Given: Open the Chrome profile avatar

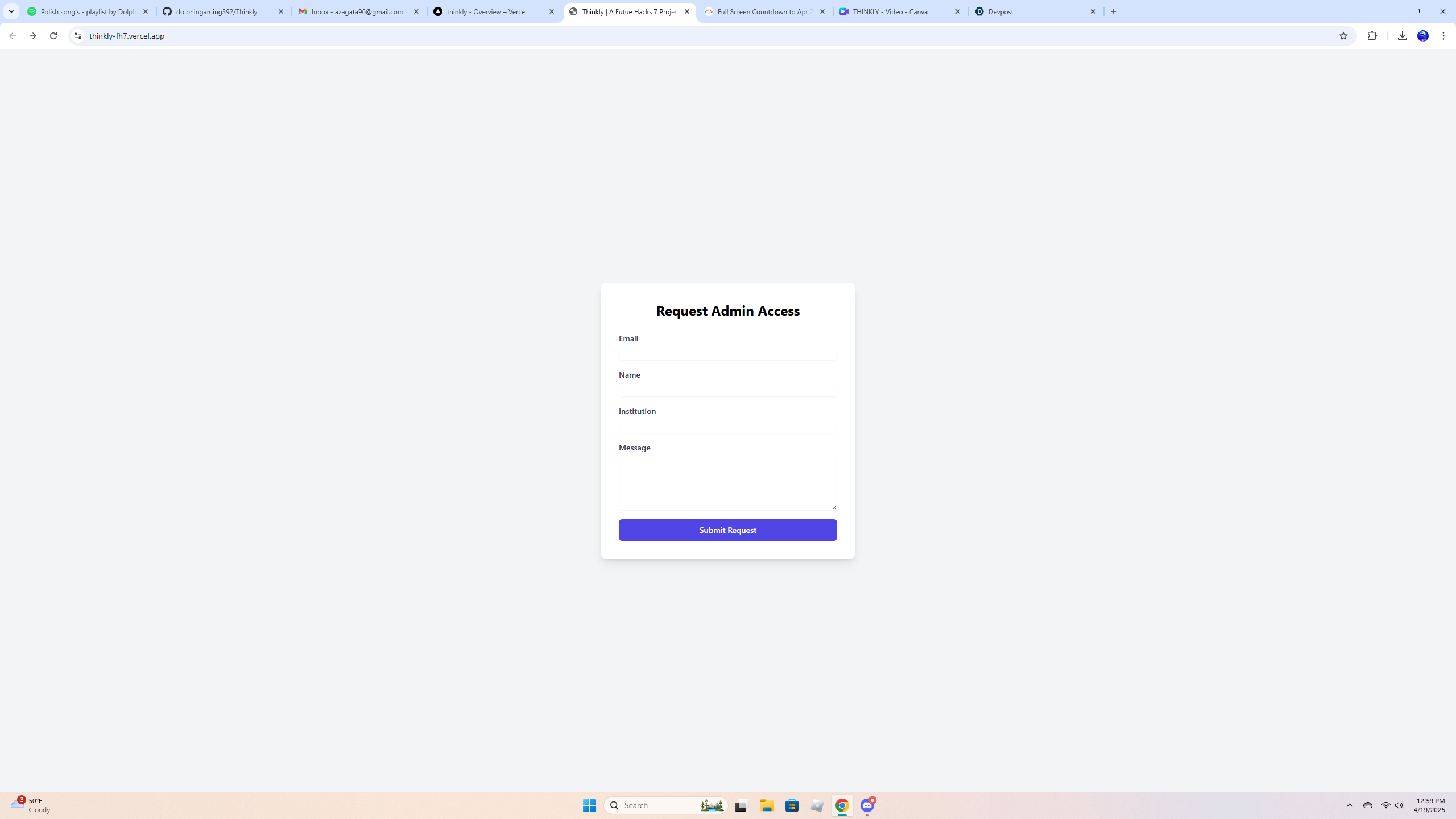Looking at the screenshot, I should [x=1423, y=36].
